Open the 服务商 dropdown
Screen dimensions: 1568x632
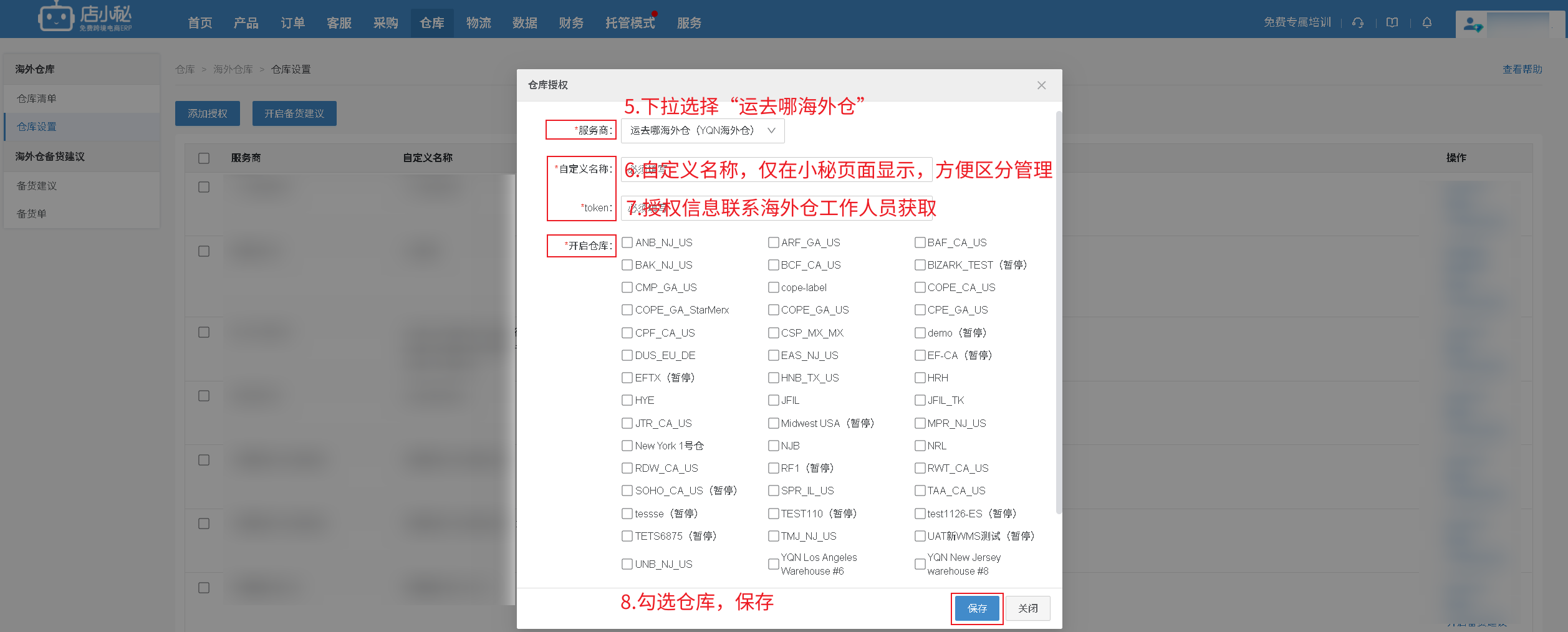coord(703,130)
